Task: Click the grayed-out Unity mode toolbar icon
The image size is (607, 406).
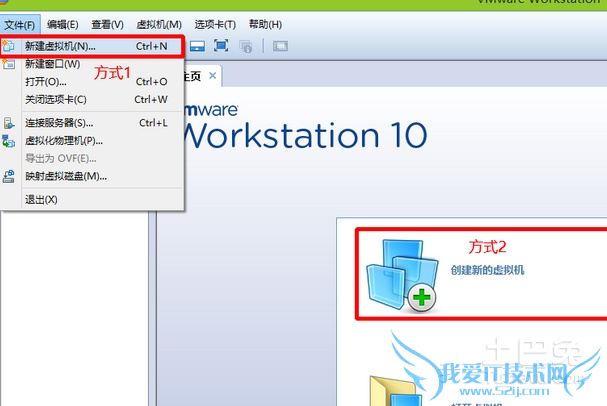Action: tap(245, 46)
